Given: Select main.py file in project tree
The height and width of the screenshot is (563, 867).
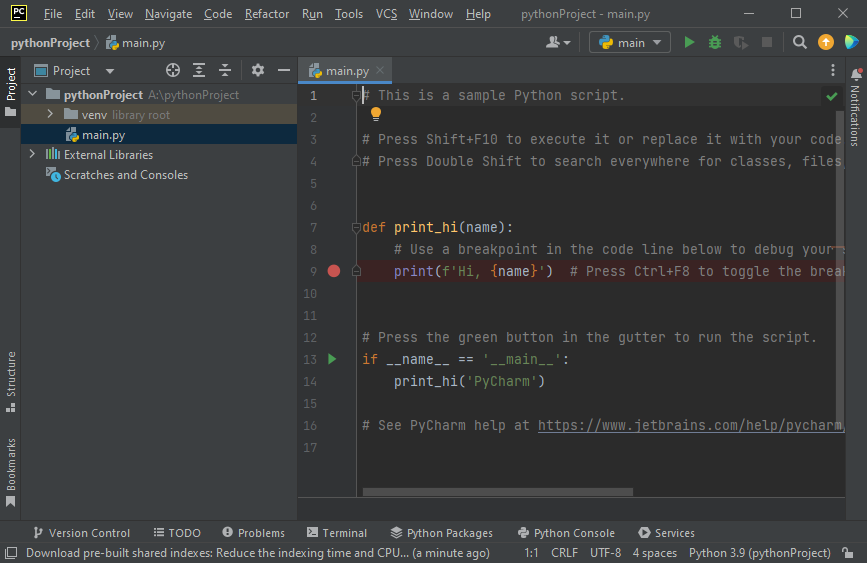Looking at the screenshot, I should (103, 135).
